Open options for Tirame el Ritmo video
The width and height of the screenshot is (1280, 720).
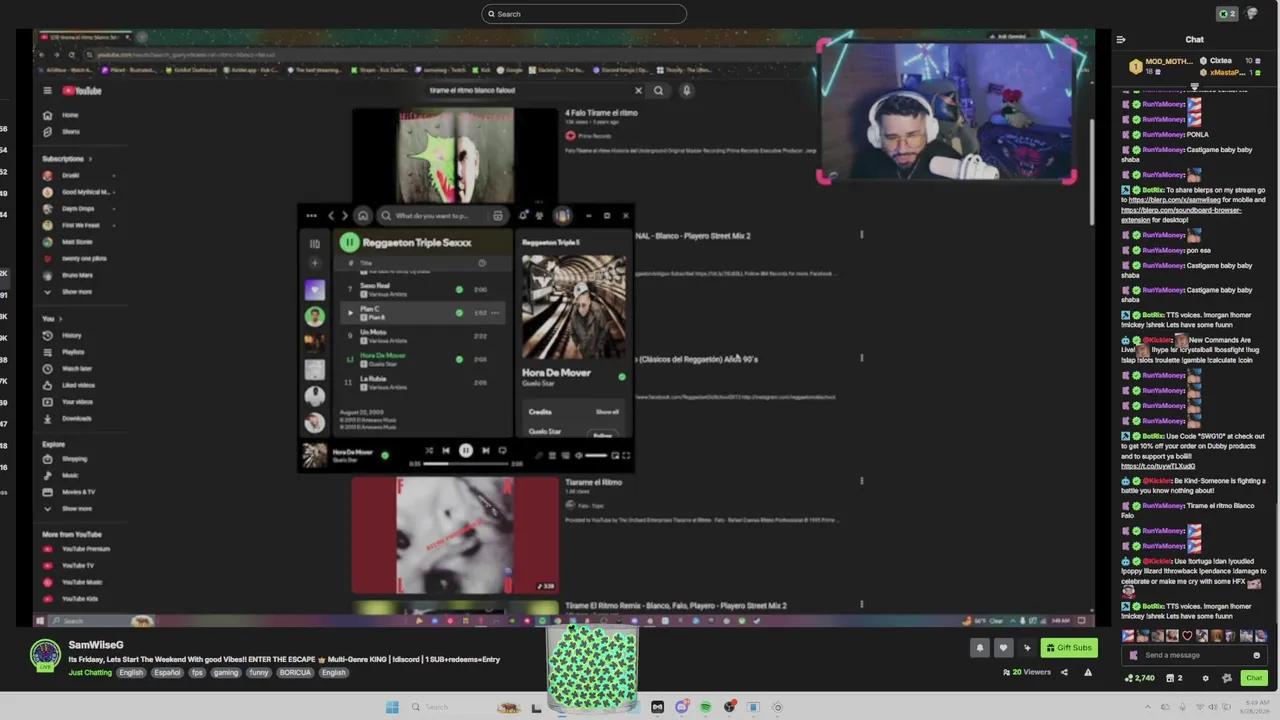click(861, 482)
